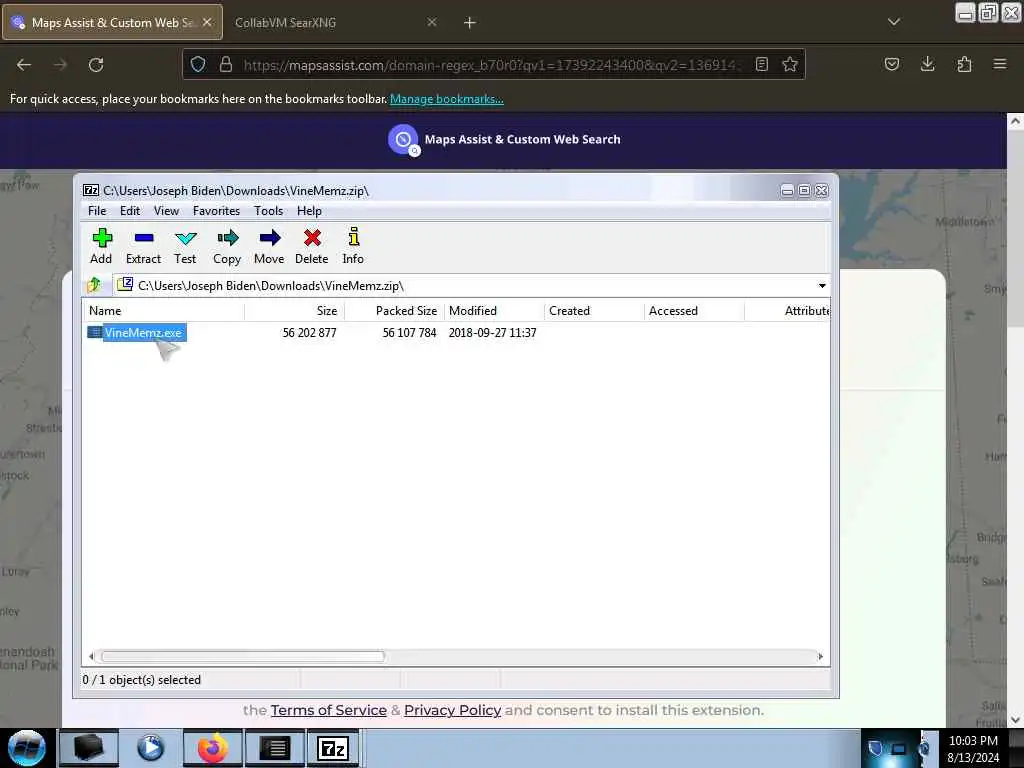This screenshot has width=1024, height=768.
Task: Save to Pocket icon in Firefox toolbar
Action: point(891,64)
